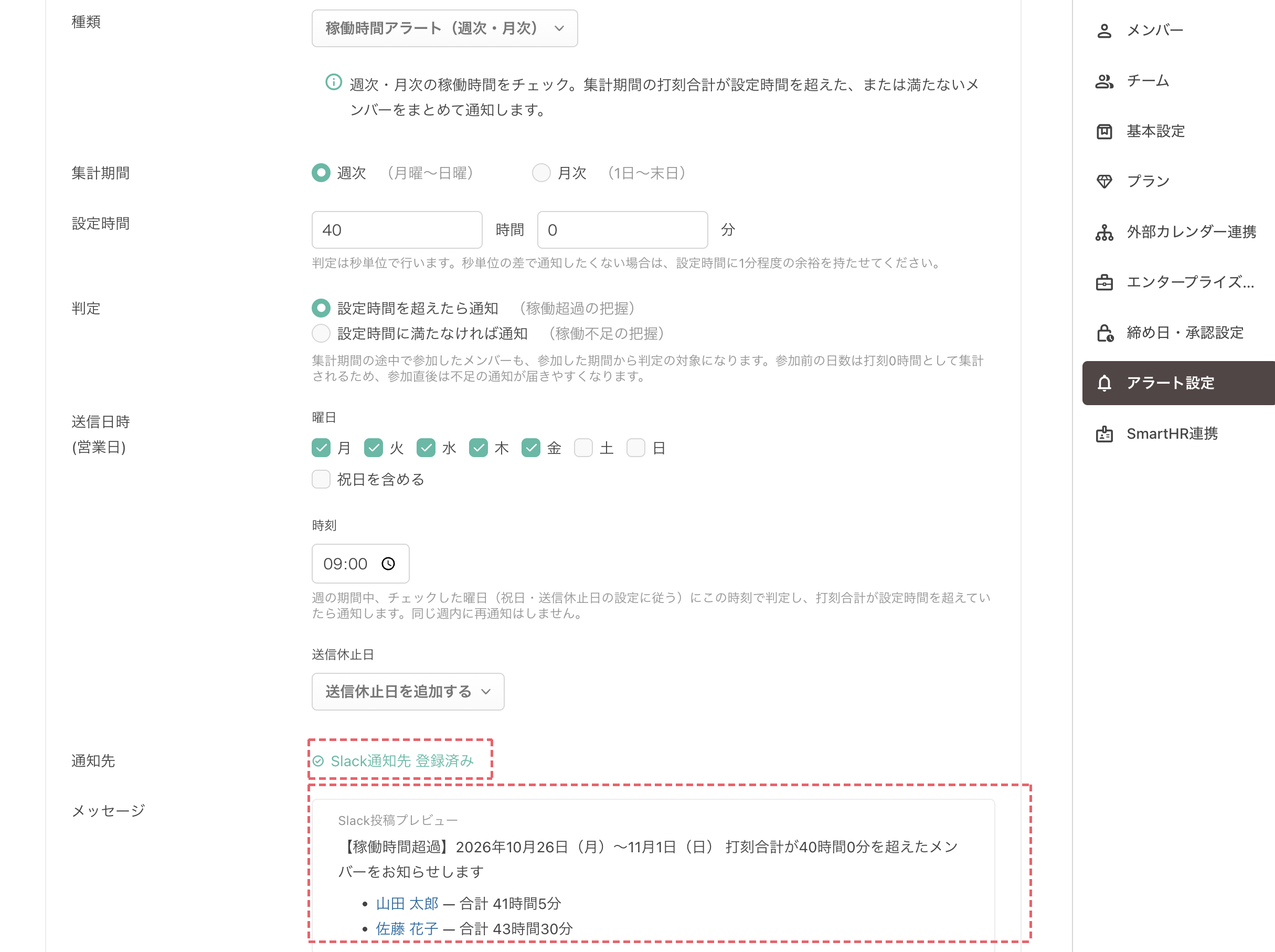This screenshot has height=952, width=1275.
Task: Choose 設定時間に満たなければ通知 radio option
Action: tap(321, 333)
